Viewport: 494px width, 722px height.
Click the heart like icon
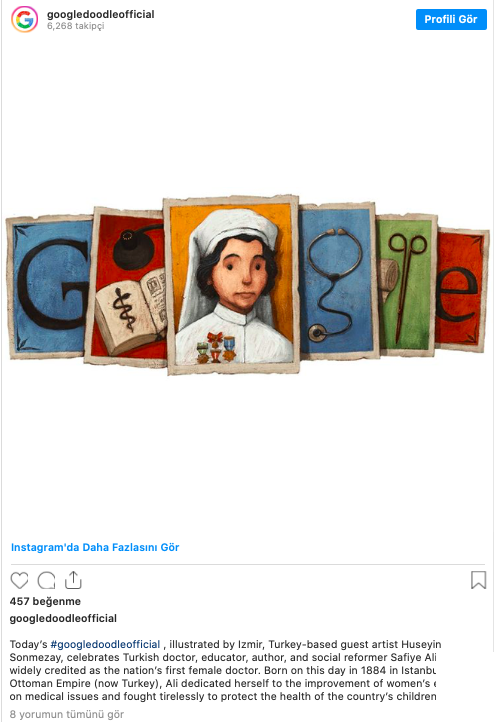19,580
